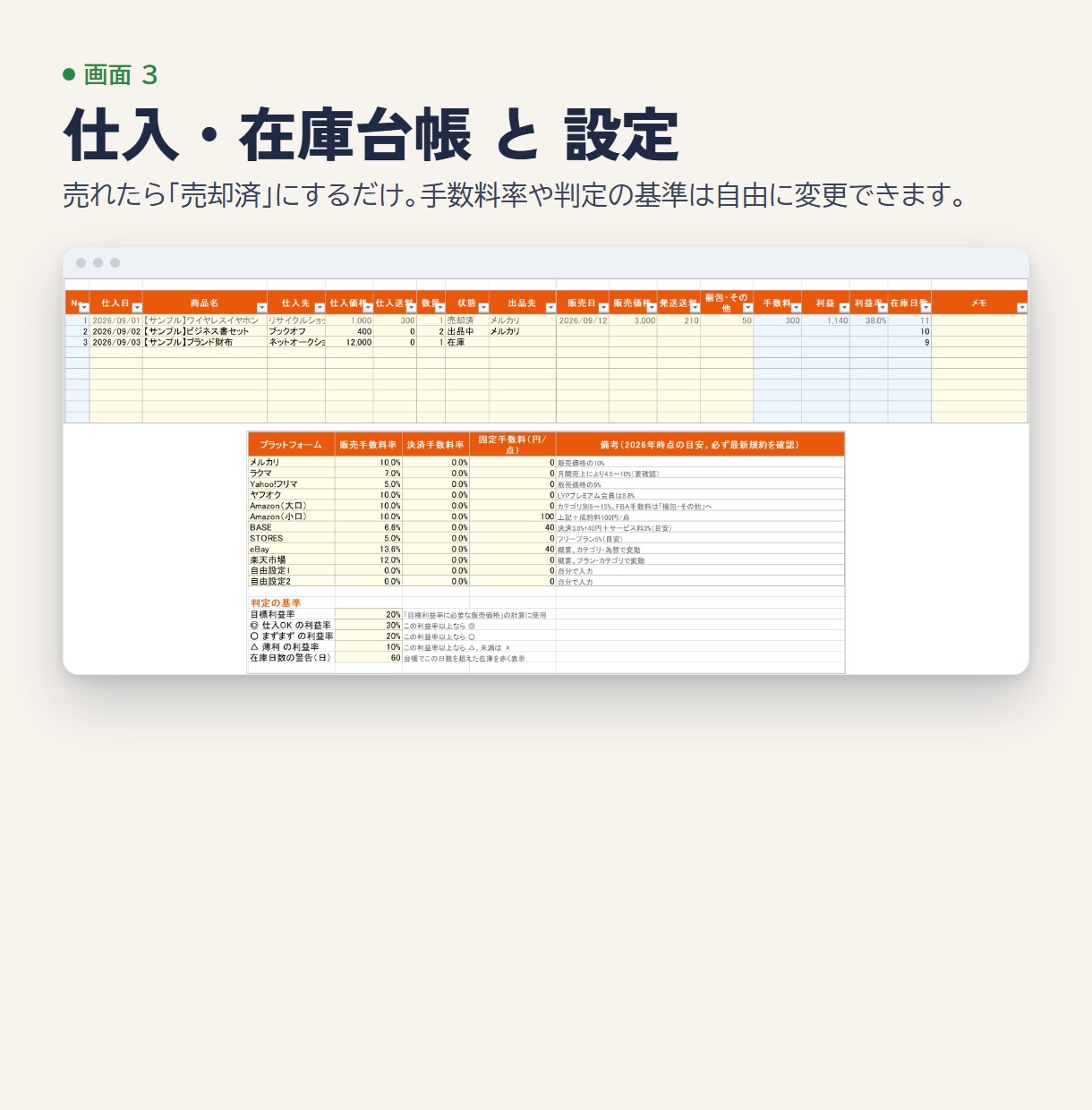Click the 2026/09/12 sale date cell
The image size is (1092, 1110).
pyautogui.click(x=583, y=320)
